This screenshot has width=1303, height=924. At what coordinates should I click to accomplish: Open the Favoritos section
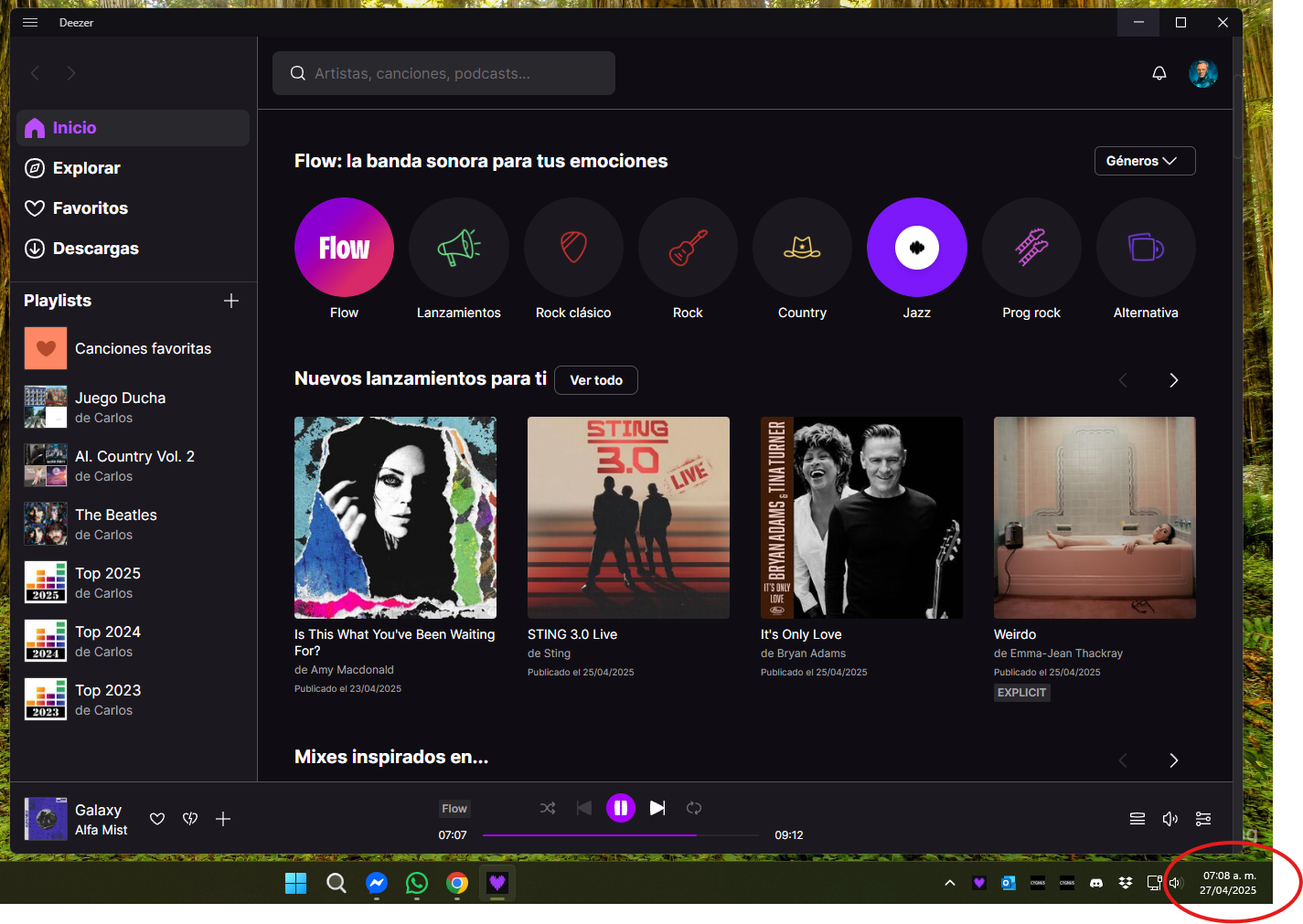(x=133, y=208)
